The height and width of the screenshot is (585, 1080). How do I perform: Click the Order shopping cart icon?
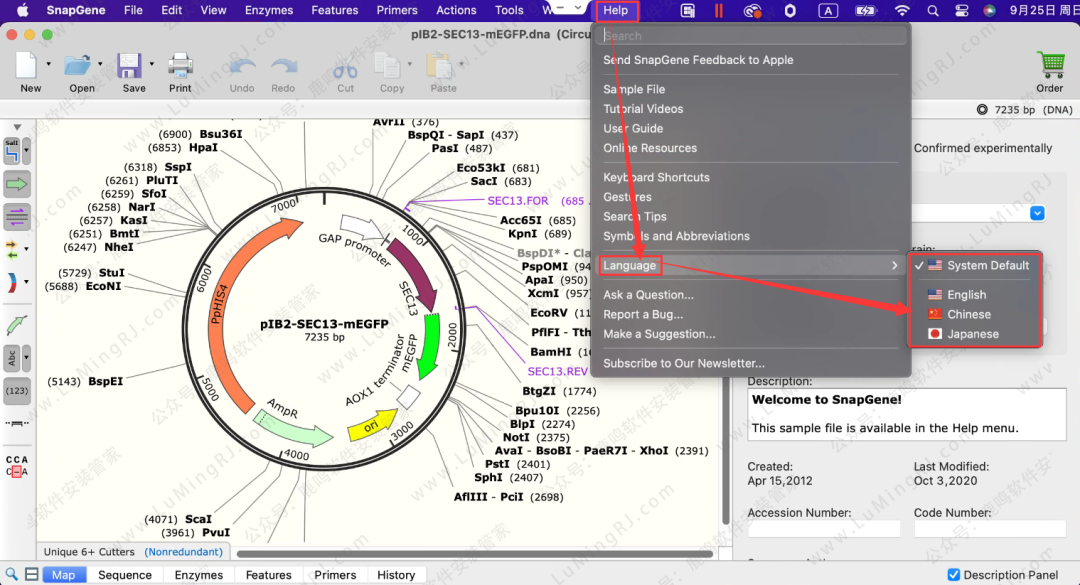[x=1050, y=67]
